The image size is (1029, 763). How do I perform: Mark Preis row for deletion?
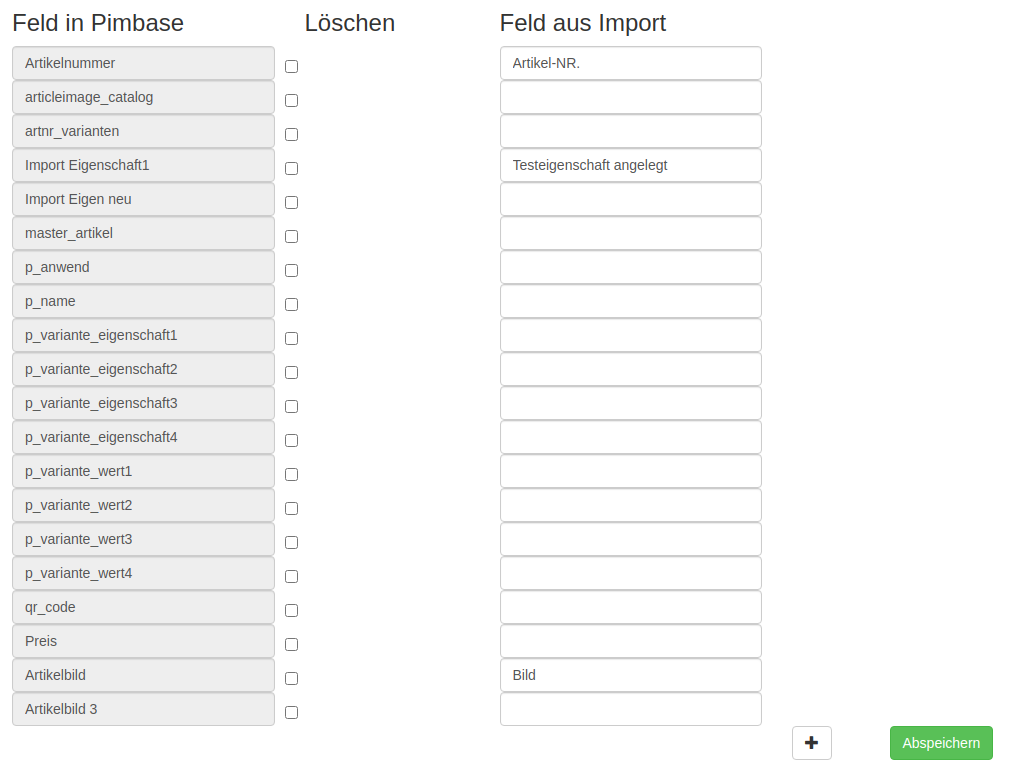pos(291,645)
